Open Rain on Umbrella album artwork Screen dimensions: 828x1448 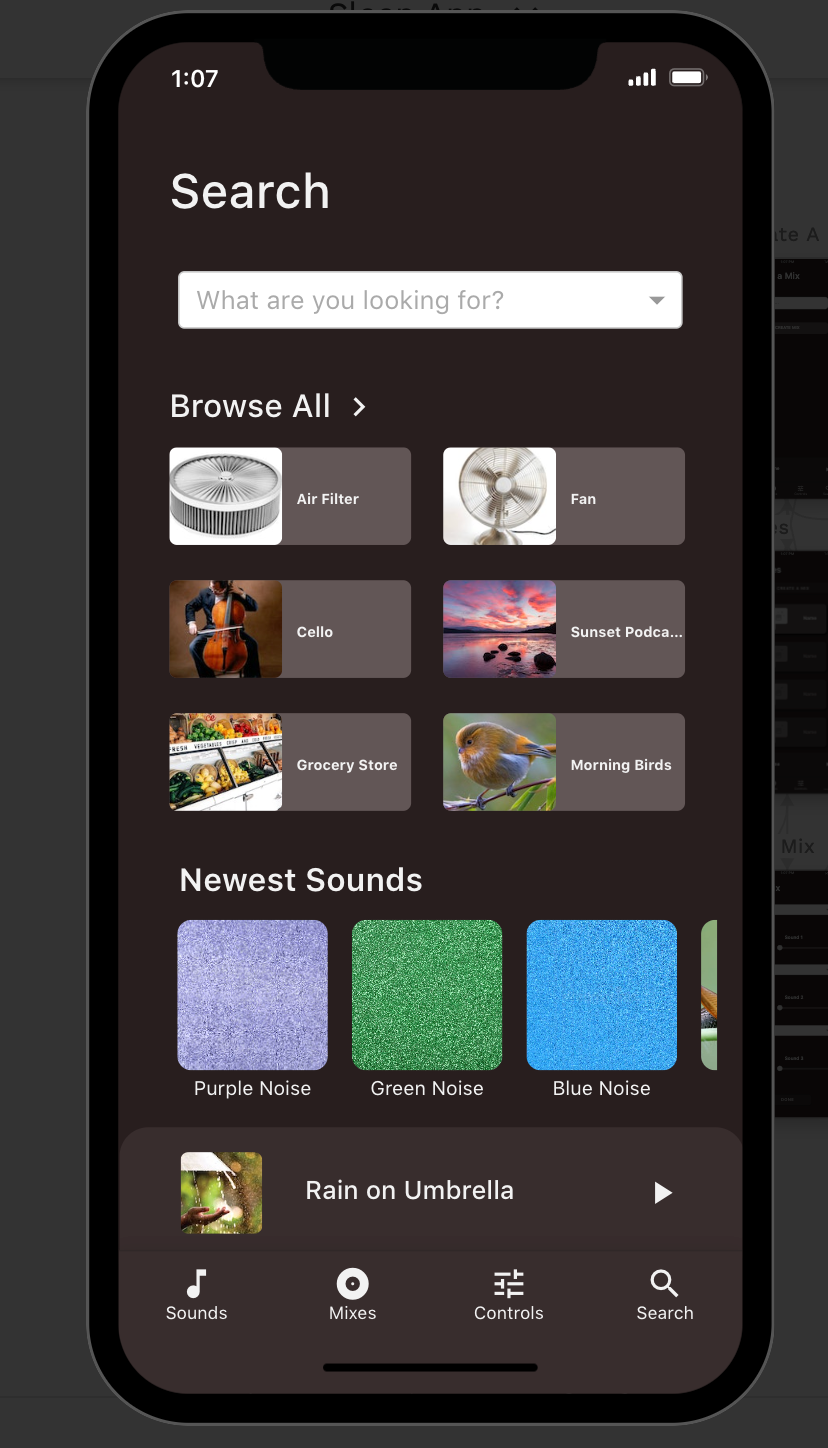click(x=221, y=1193)
